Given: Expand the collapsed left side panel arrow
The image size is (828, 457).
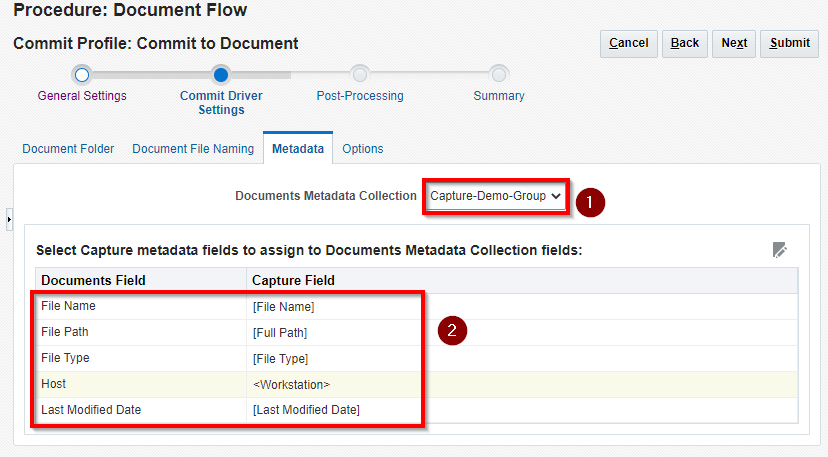Looking at the screenshot, I should [x=9, y=217].
